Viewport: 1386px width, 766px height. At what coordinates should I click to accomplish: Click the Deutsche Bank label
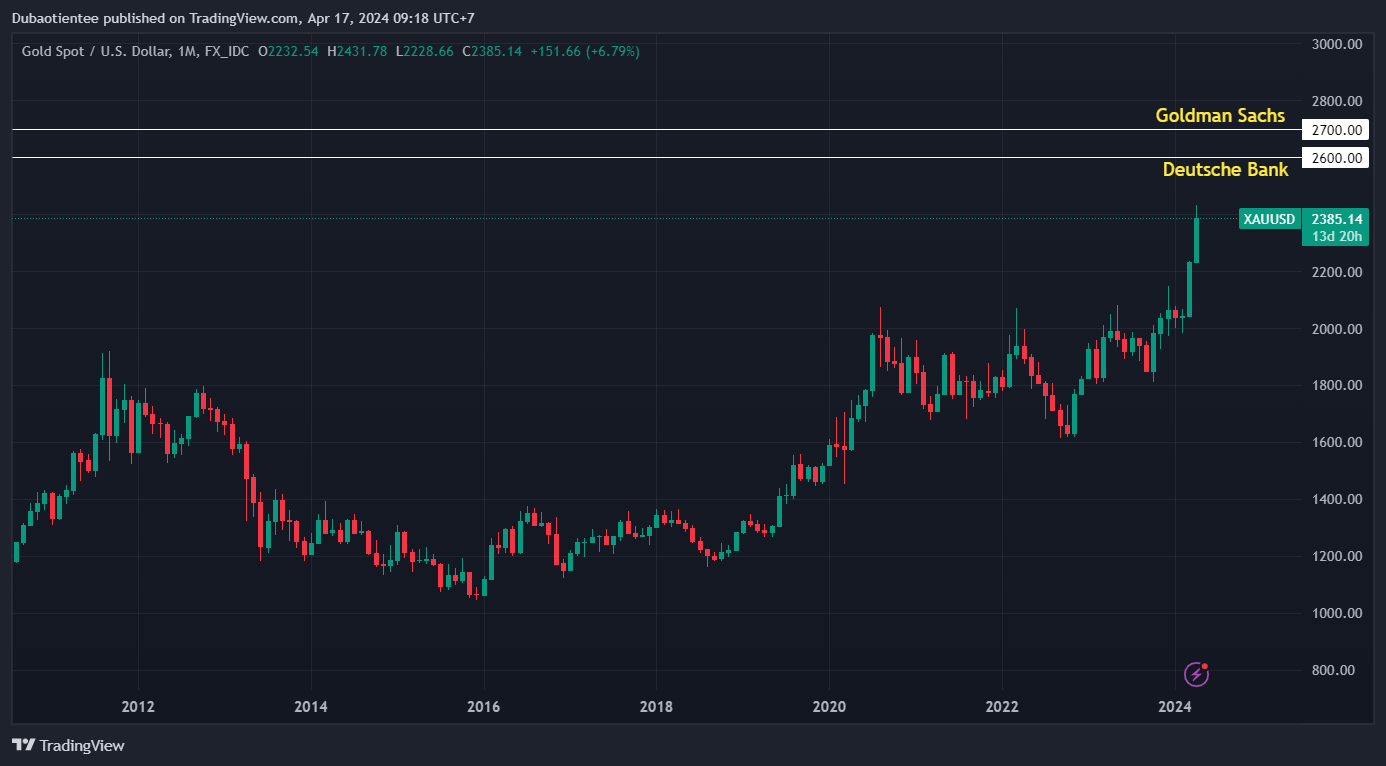(1225, 170)
